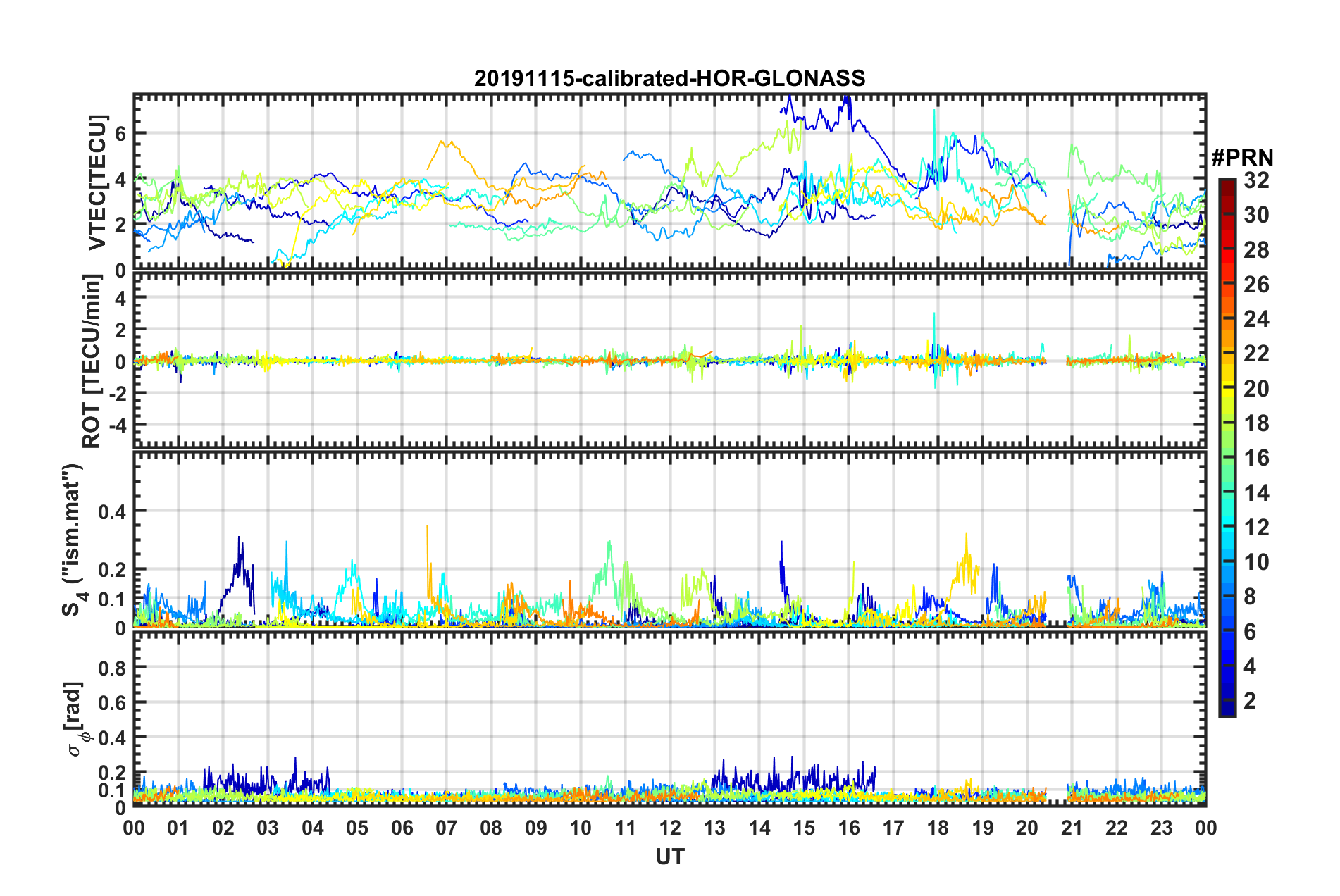
Task: Click colorbar tick label 12
Action: pos(1256,528)
